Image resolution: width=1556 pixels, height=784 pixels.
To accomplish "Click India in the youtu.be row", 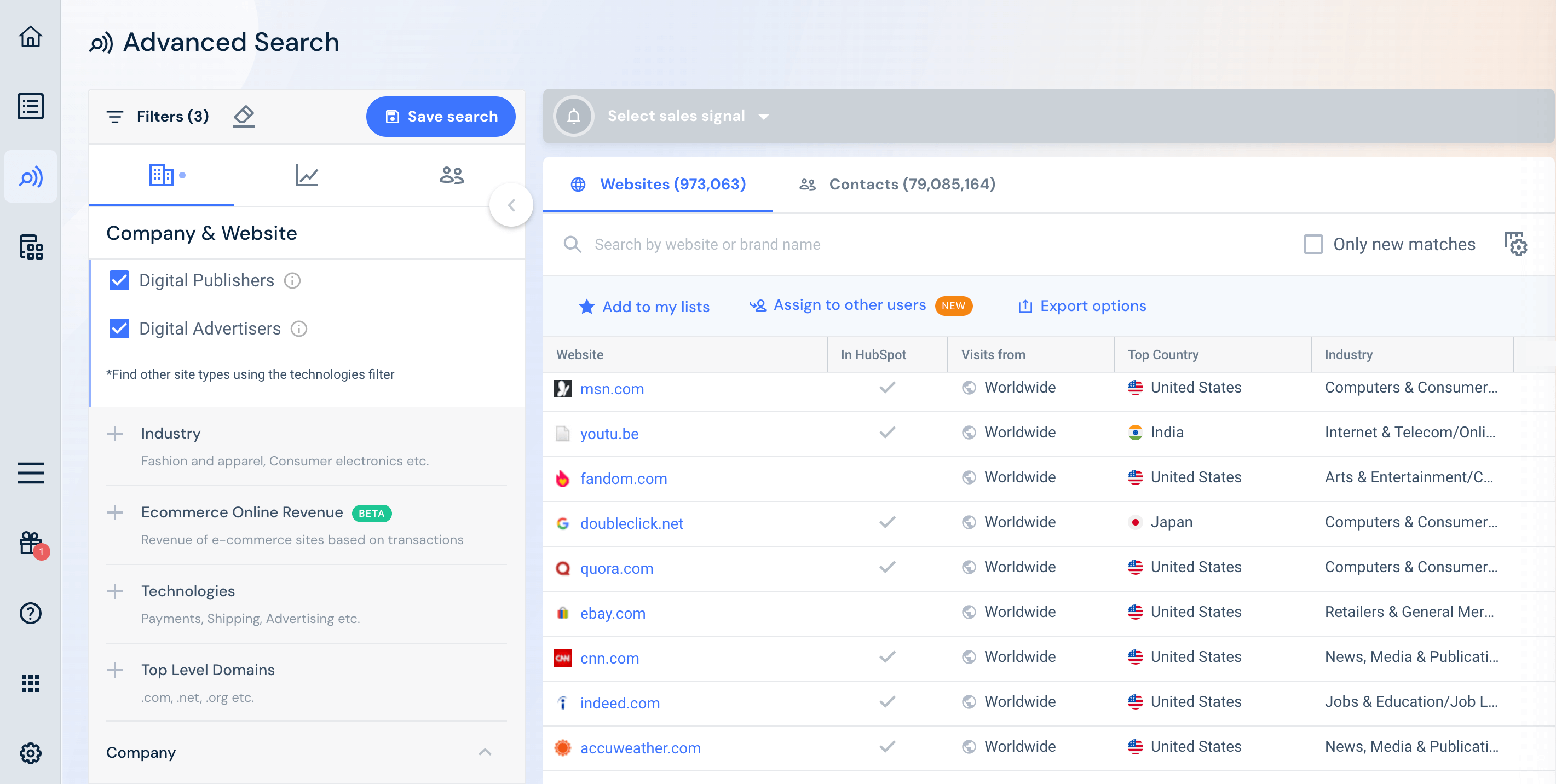I will [x=1166, y=433].
